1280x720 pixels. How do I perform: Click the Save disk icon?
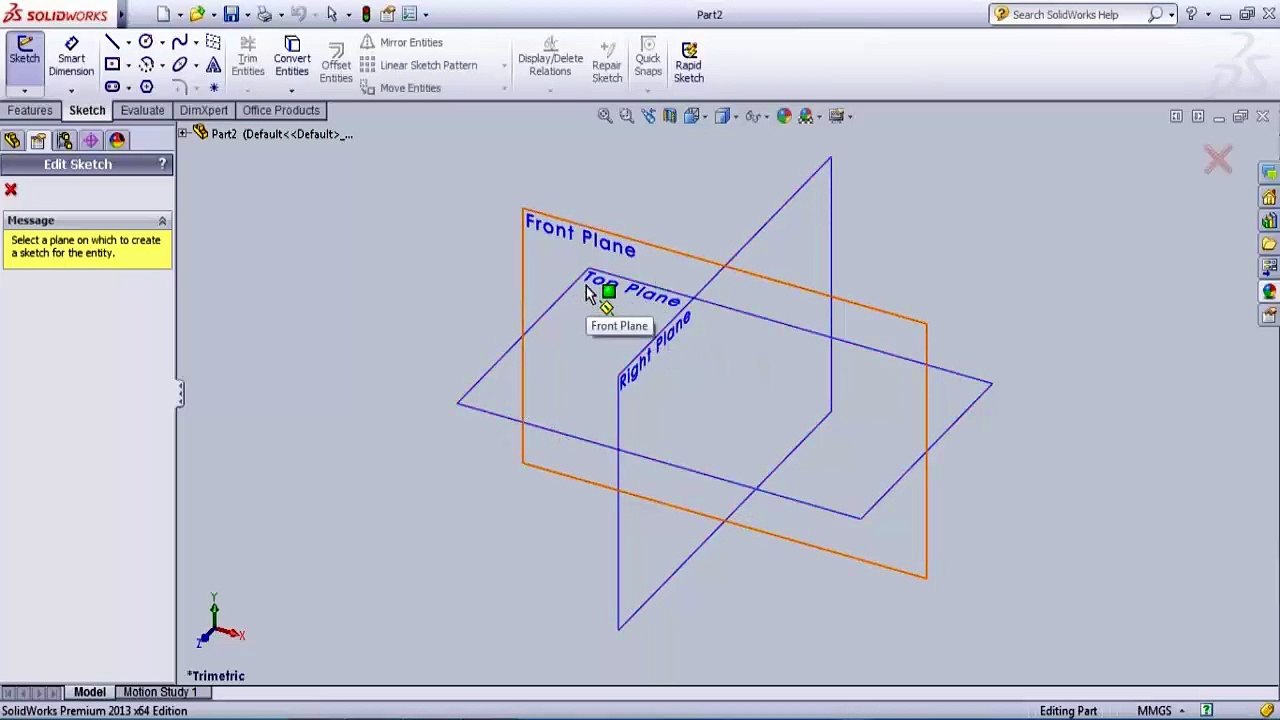[231, 14]
